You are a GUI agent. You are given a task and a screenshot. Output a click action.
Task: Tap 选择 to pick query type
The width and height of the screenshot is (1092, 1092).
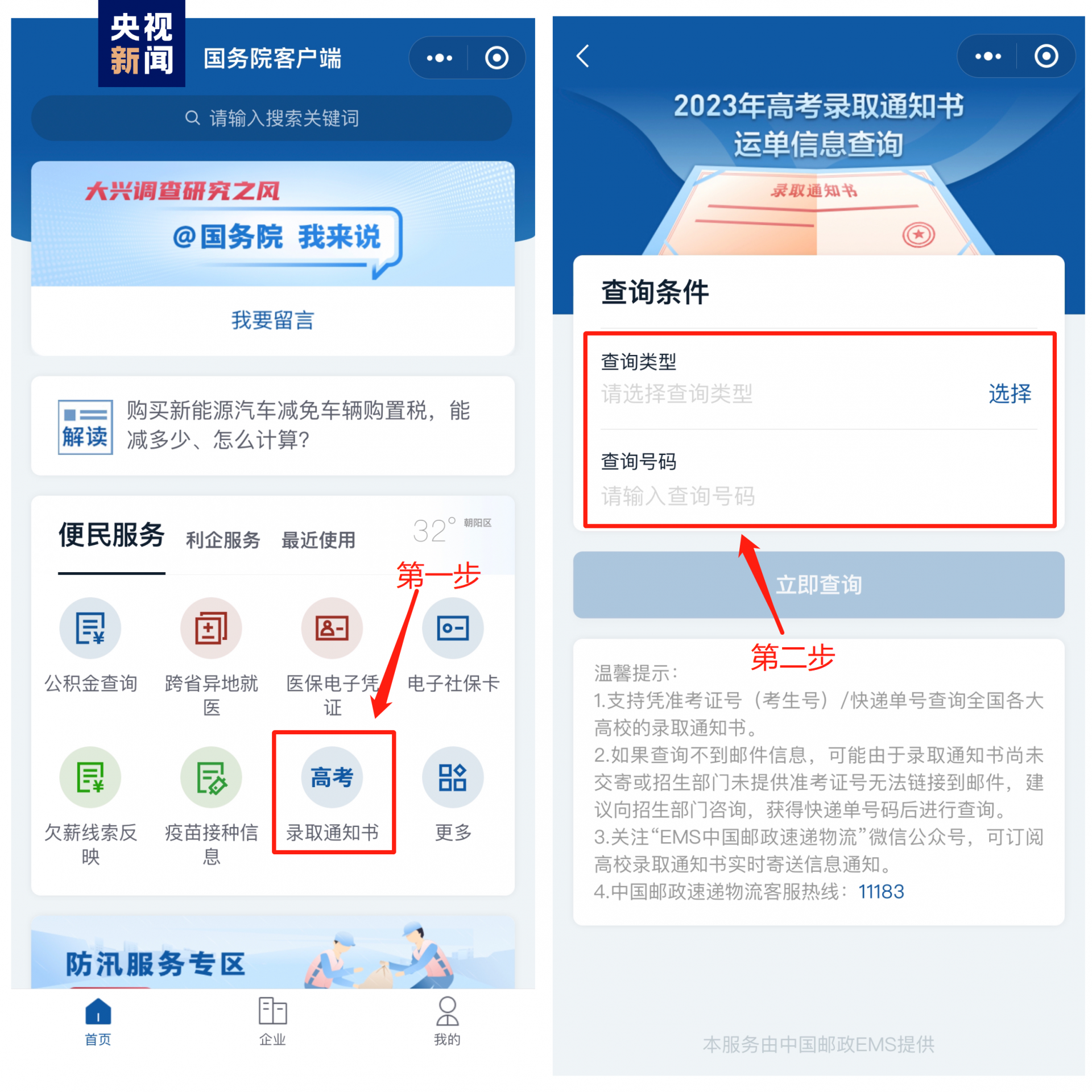point(1010,394)
